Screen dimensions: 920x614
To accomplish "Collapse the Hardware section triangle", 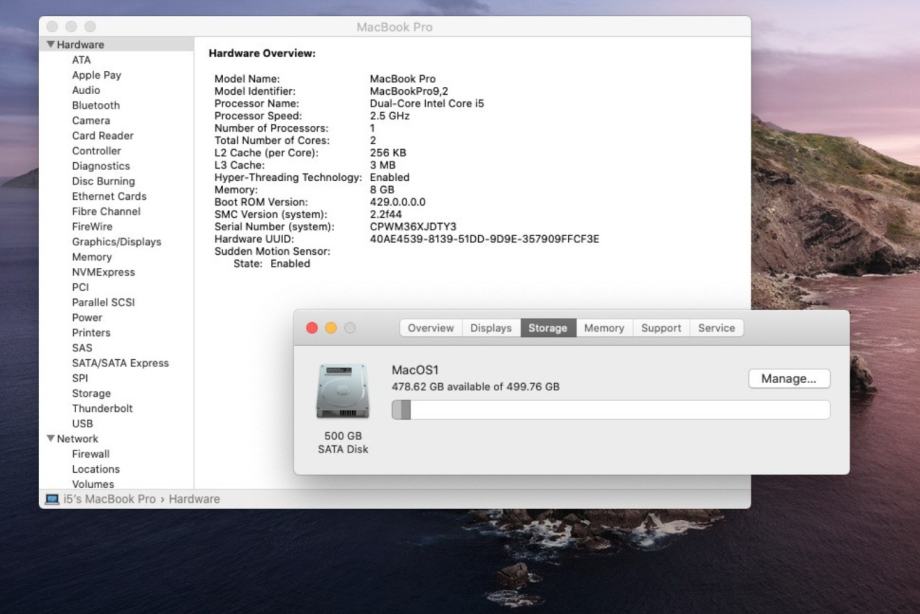I will pos(51,45).
